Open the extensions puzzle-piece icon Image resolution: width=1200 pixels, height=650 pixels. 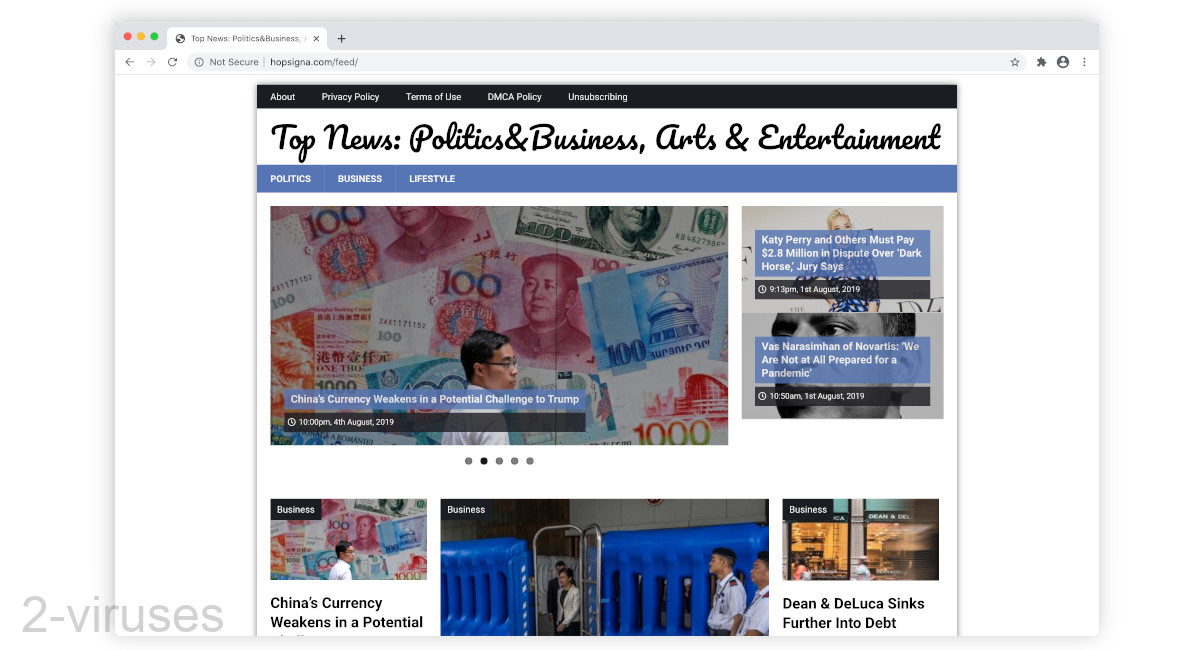click(x=1040, y=61)
